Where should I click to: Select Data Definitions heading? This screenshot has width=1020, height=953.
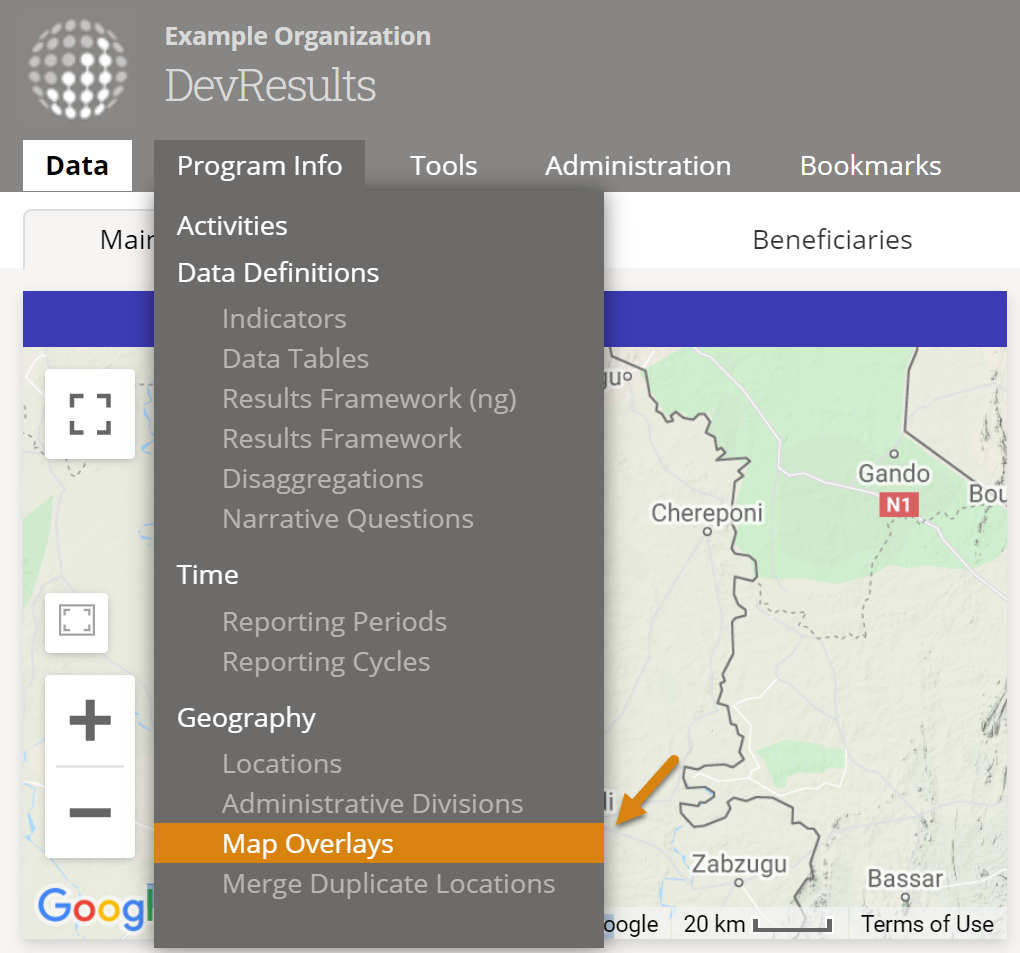[x=278, y=273]
